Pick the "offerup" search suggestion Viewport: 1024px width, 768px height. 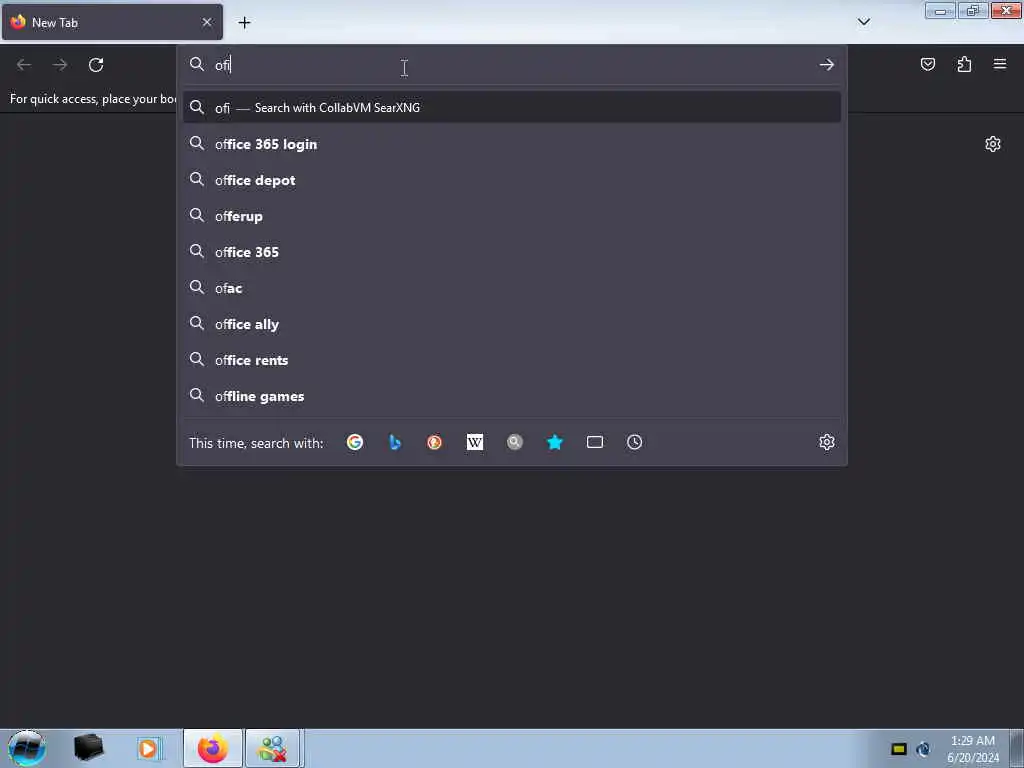point(512,216)
